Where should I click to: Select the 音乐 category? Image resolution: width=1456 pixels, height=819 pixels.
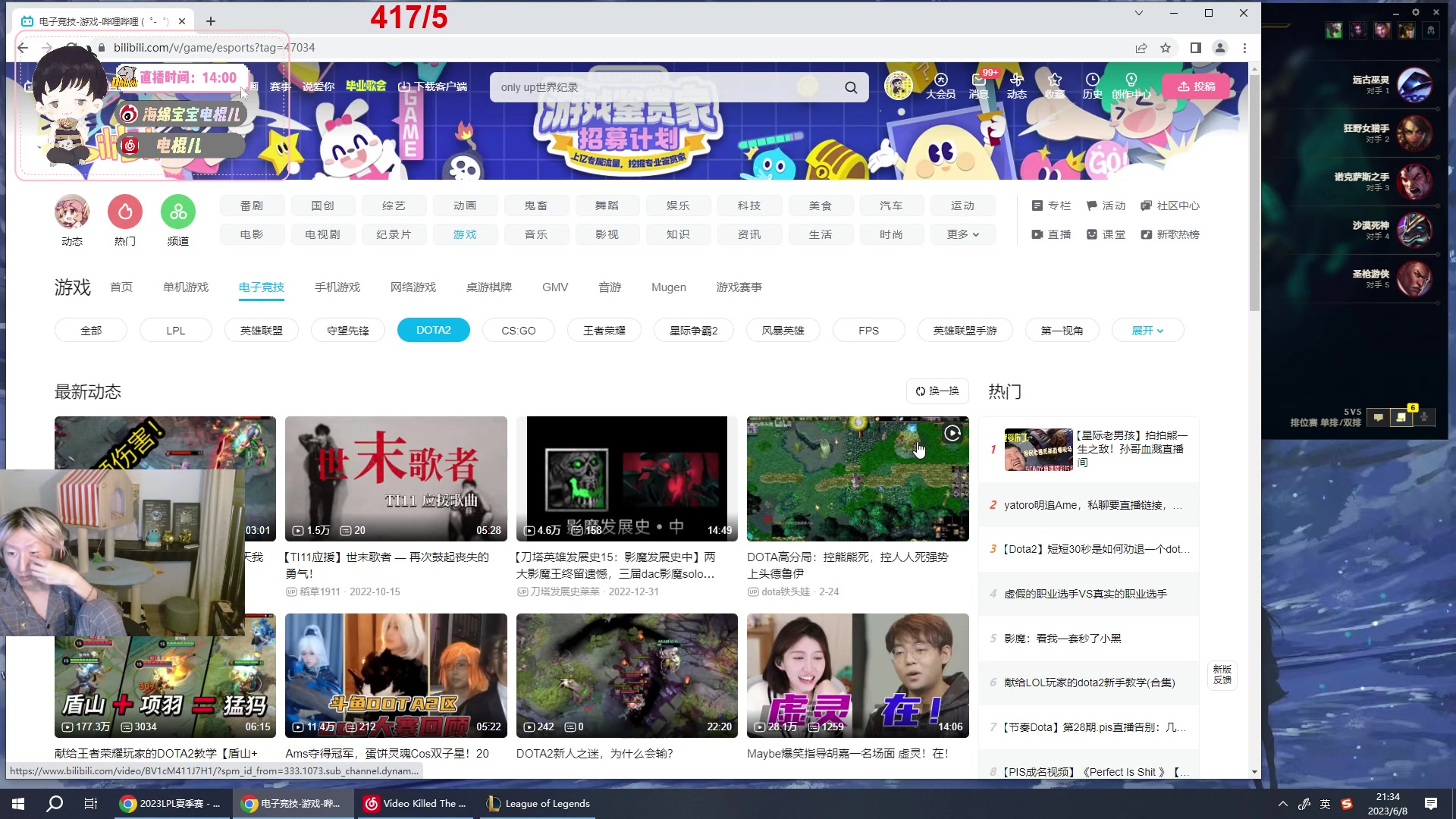coord(536,234)
